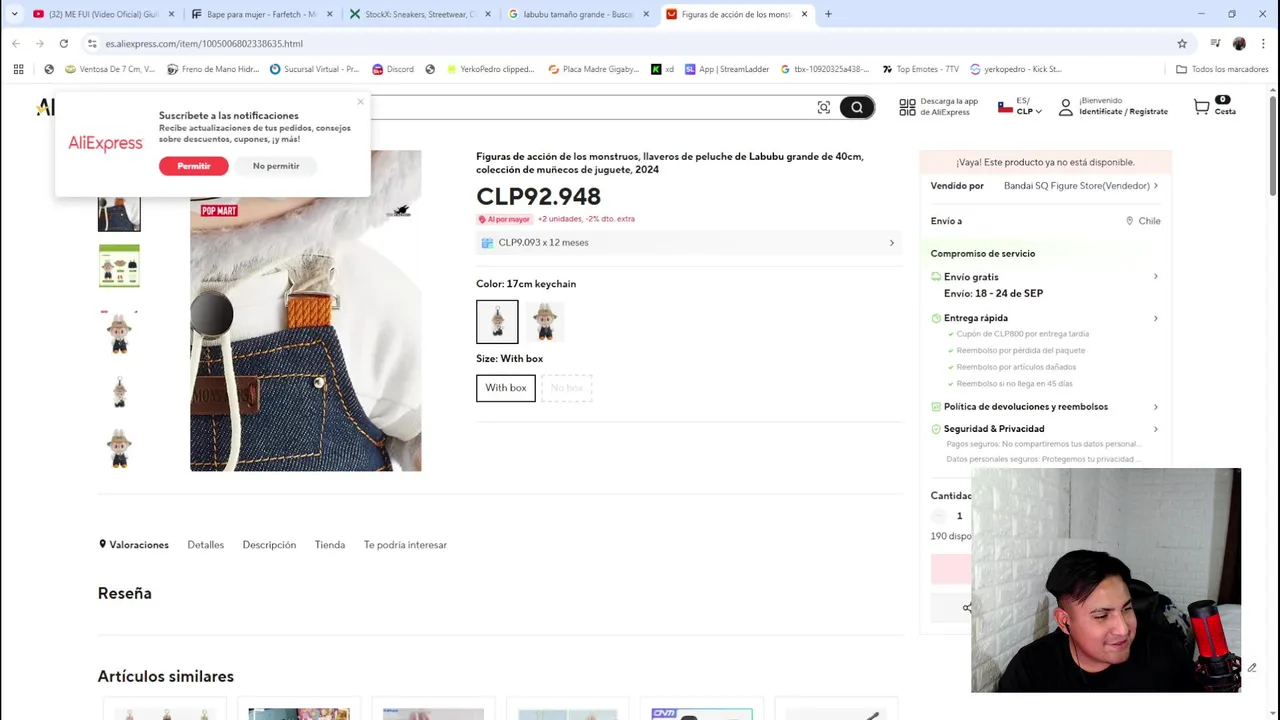Jump to the Descripción section
The height and width of the screenshot is (720, 1280).
click(x=269, y=545)
